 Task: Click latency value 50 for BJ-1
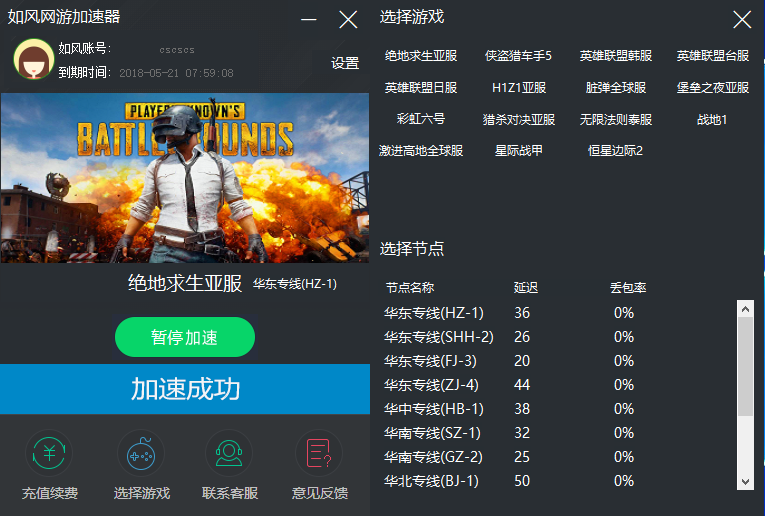point(522,481)
